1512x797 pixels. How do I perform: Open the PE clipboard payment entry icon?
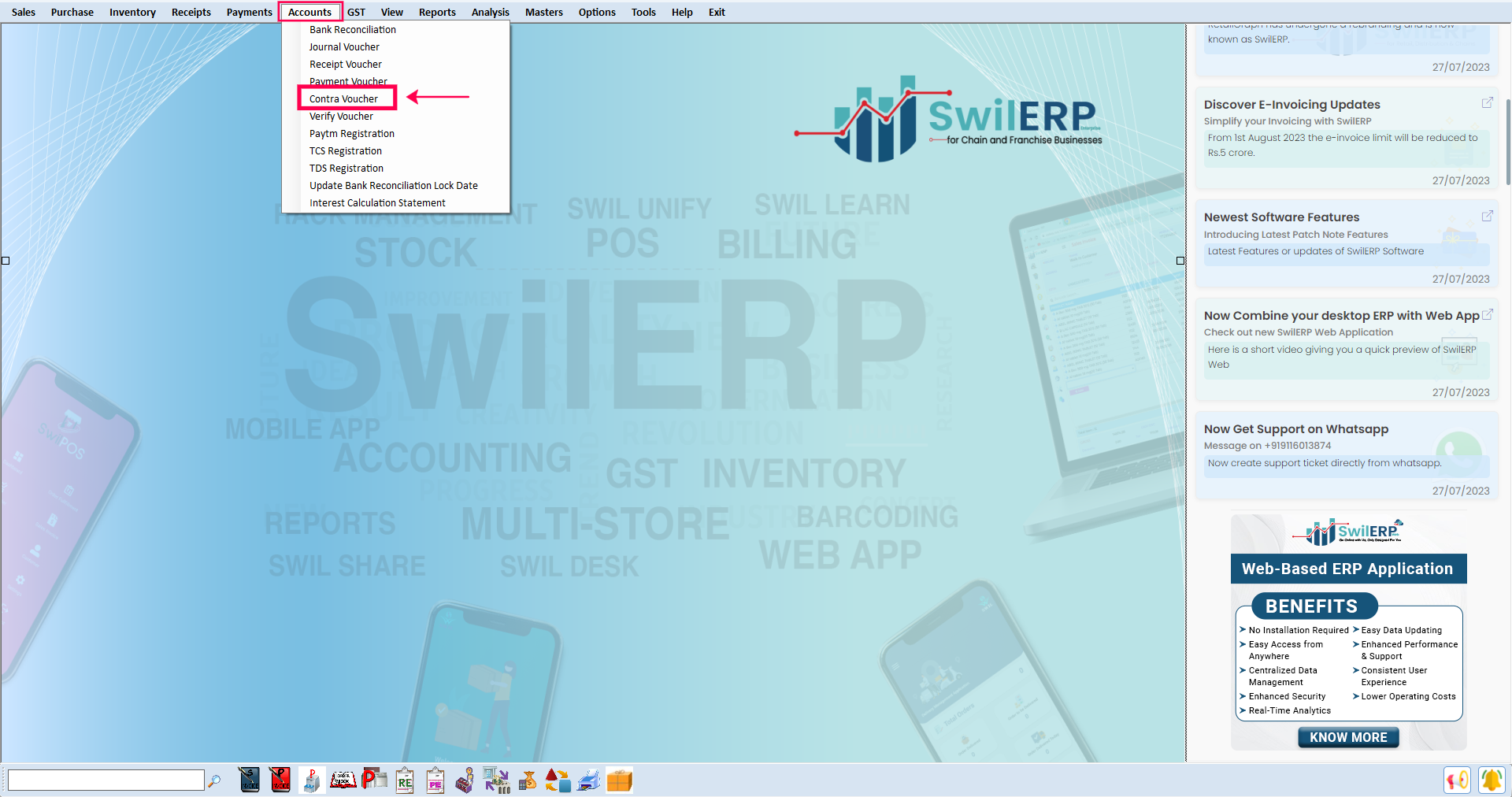click(435, 780)
